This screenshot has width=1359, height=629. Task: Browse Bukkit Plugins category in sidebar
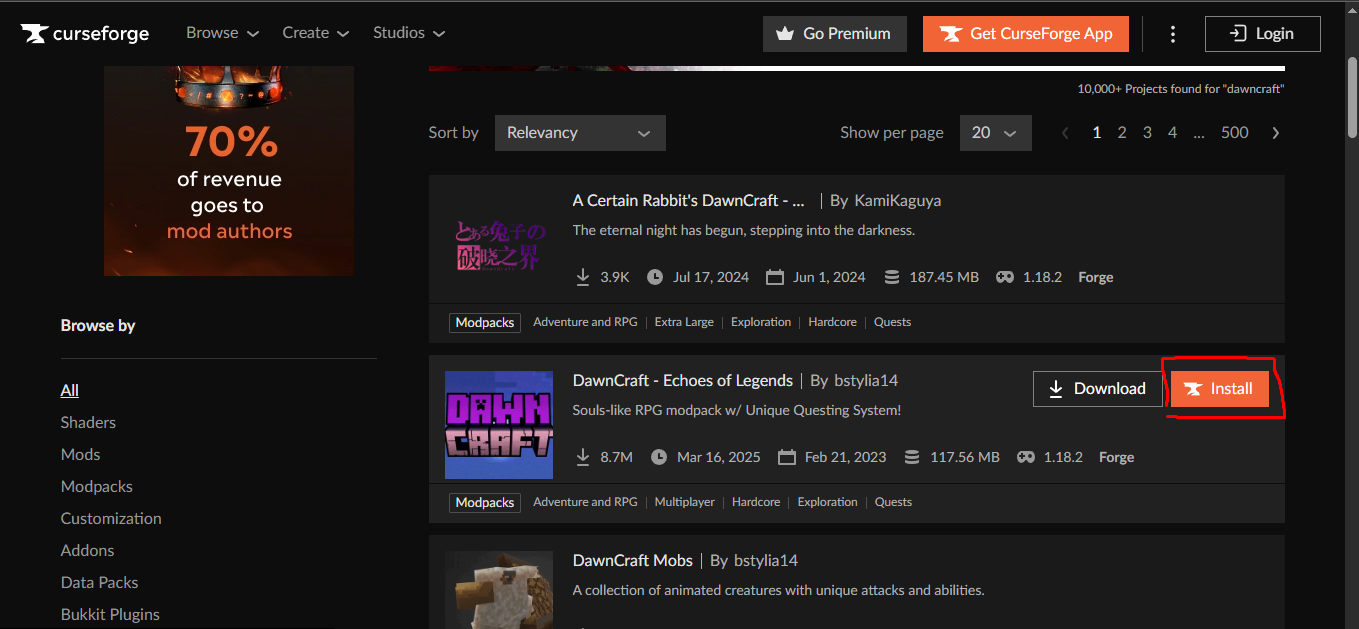(110, 614)
